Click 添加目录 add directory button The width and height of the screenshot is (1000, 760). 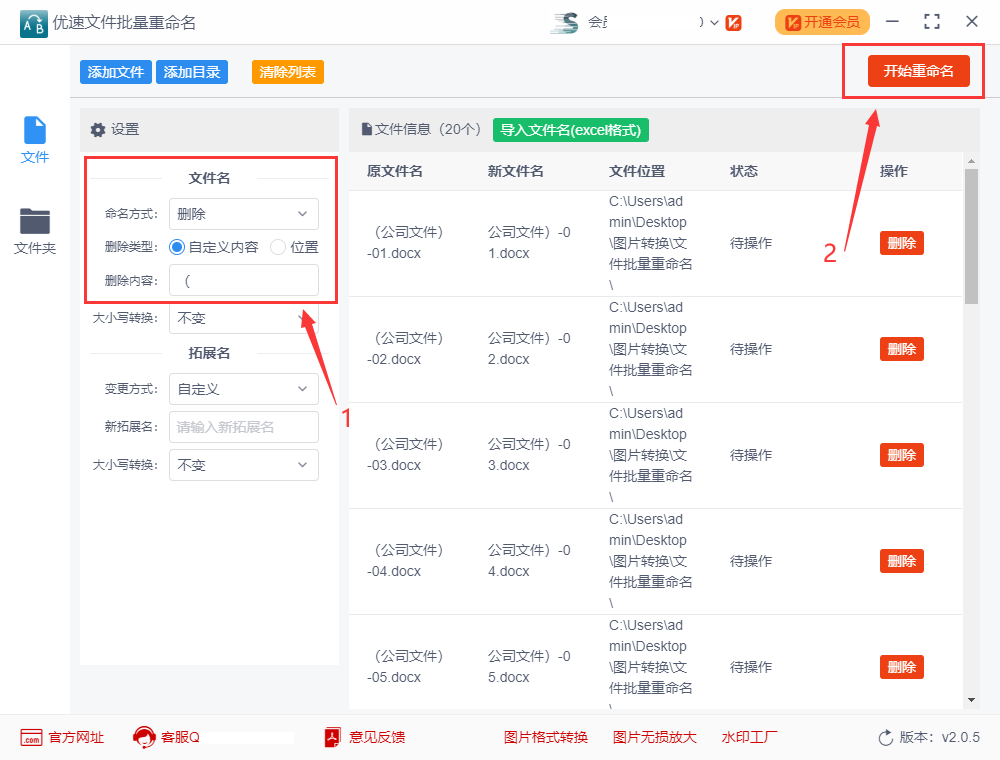point(192,72)
